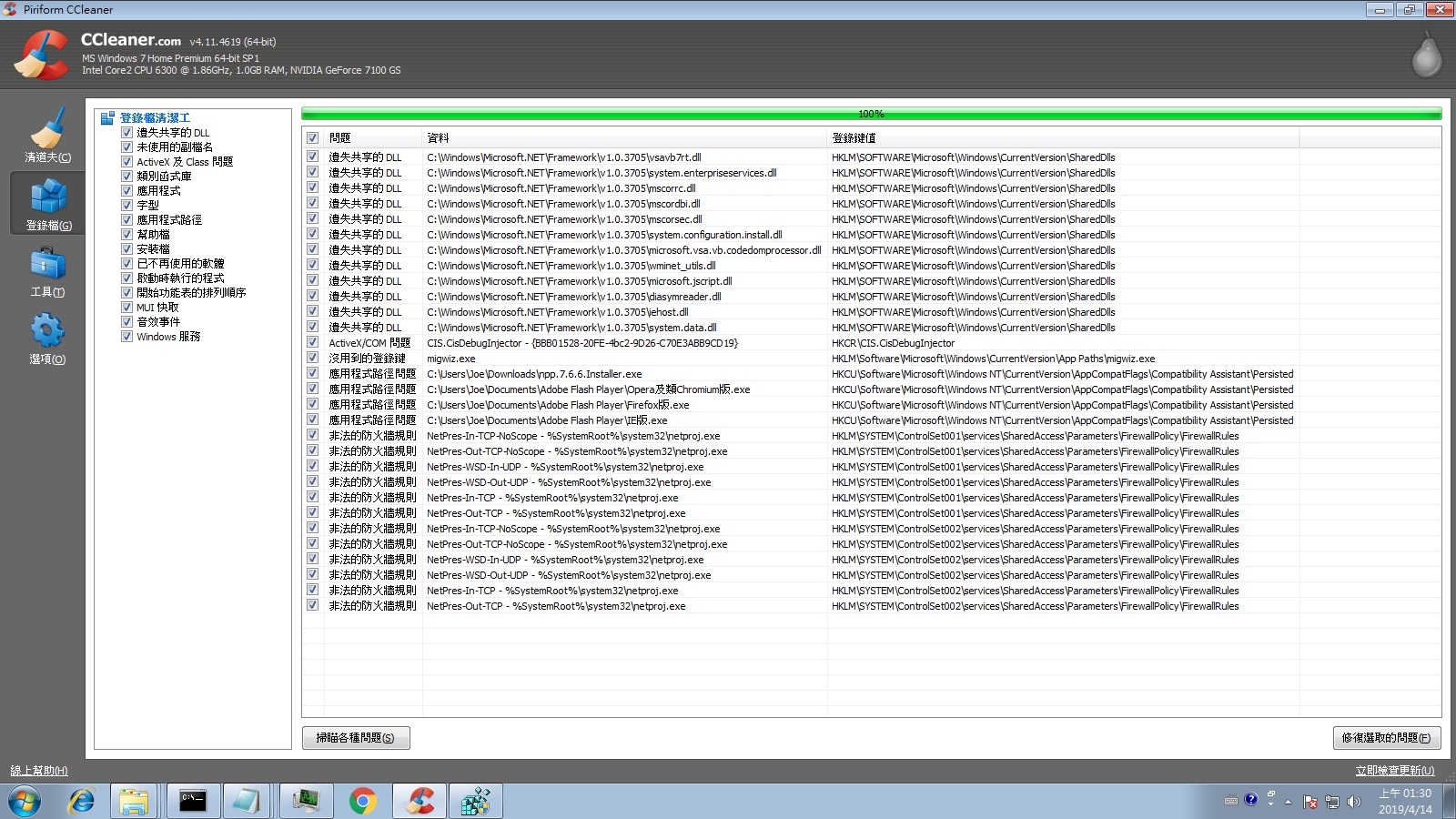Open the 清道夫 Cleaner section

(47, 134)
